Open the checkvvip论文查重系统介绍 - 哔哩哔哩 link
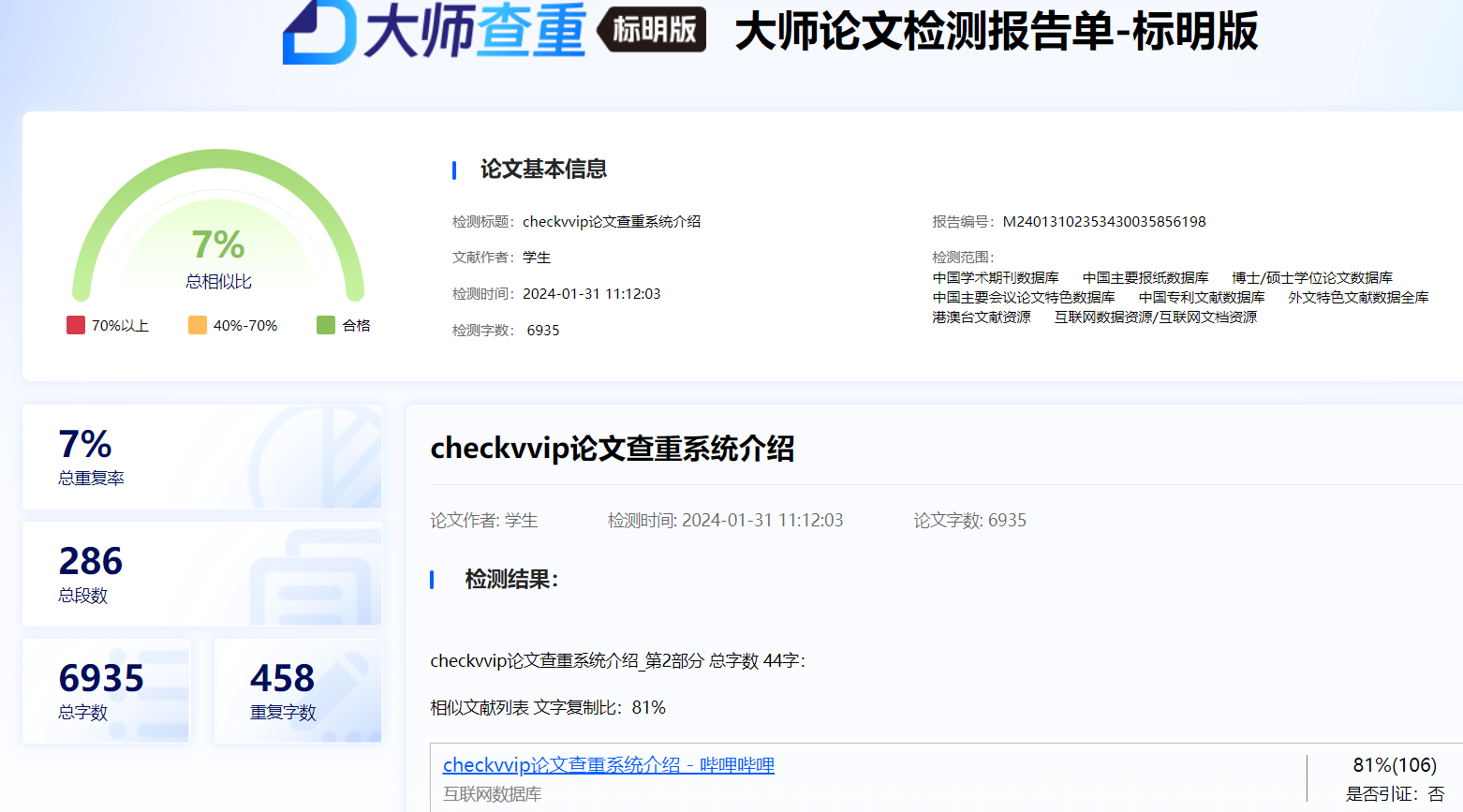 pos(608,765)
